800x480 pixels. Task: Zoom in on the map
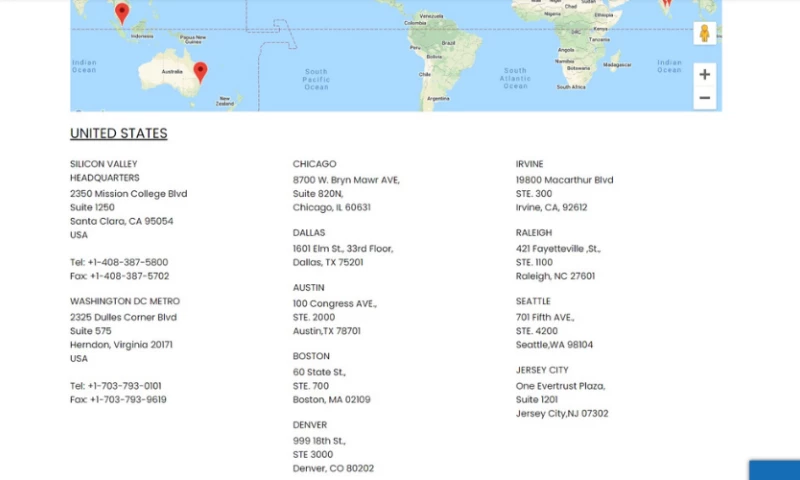[x=704, y=75]
